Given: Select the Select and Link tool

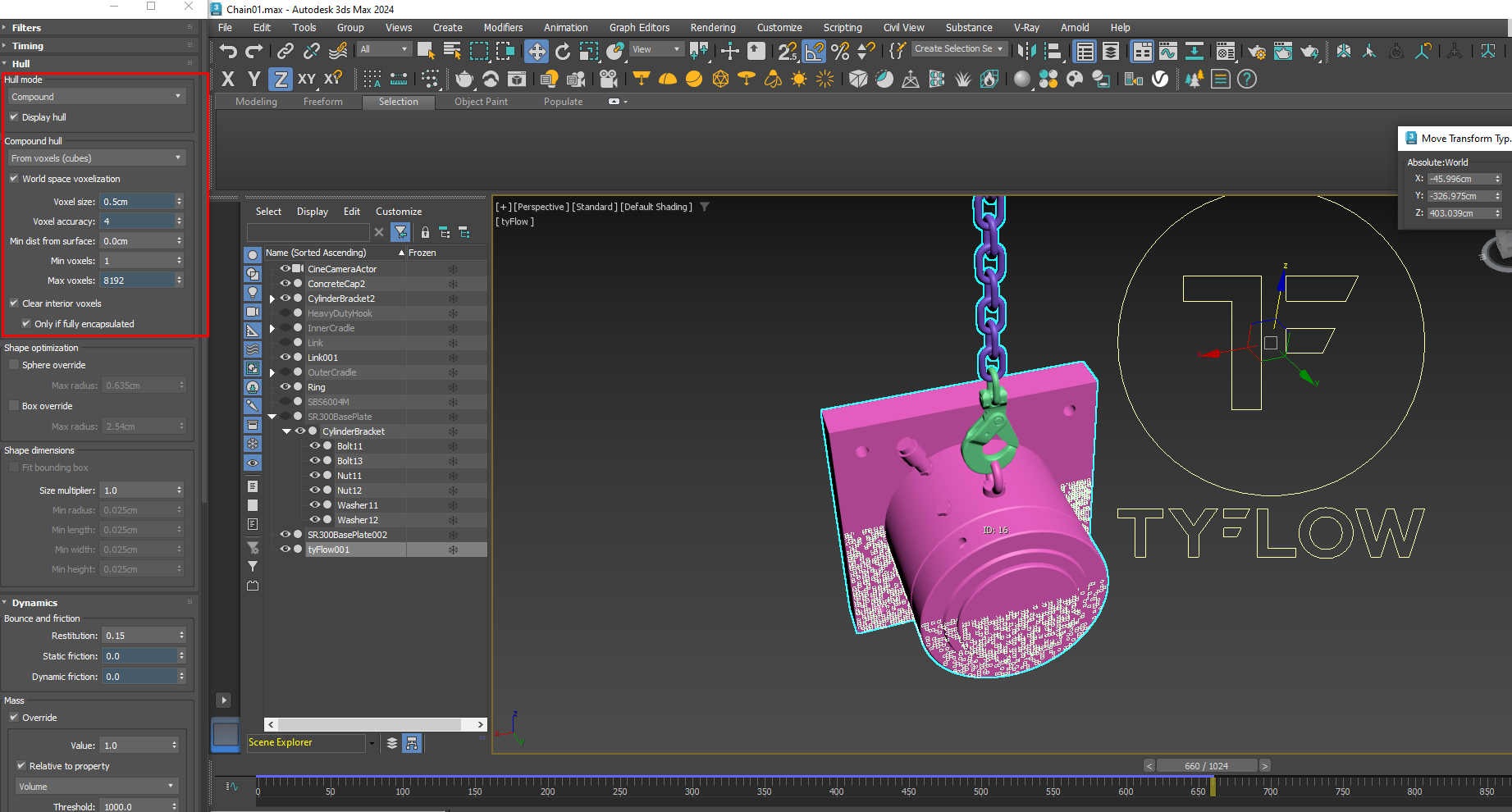Looking at the screenshot, I should tap(285, 52).
